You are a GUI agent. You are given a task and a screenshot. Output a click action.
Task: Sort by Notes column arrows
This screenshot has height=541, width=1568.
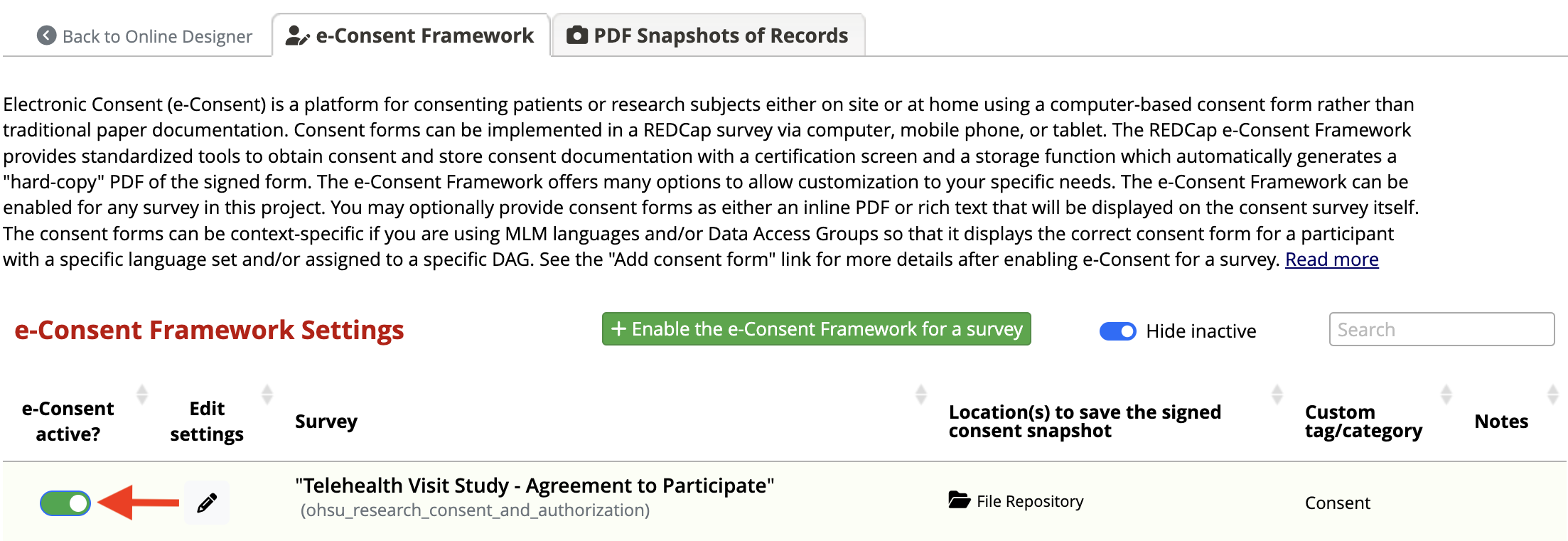point(1553,395)
